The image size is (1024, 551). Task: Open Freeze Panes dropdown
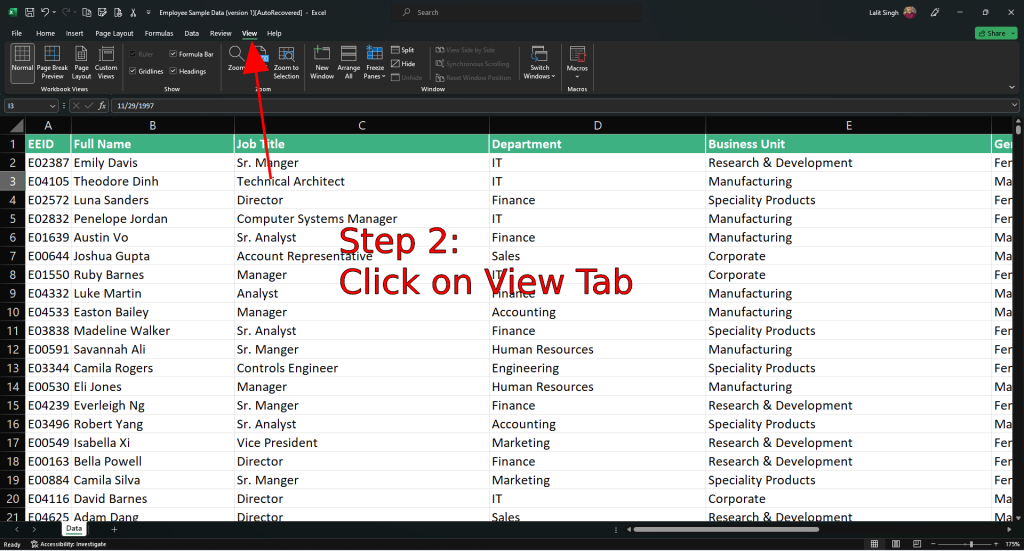tap(374, 63)
